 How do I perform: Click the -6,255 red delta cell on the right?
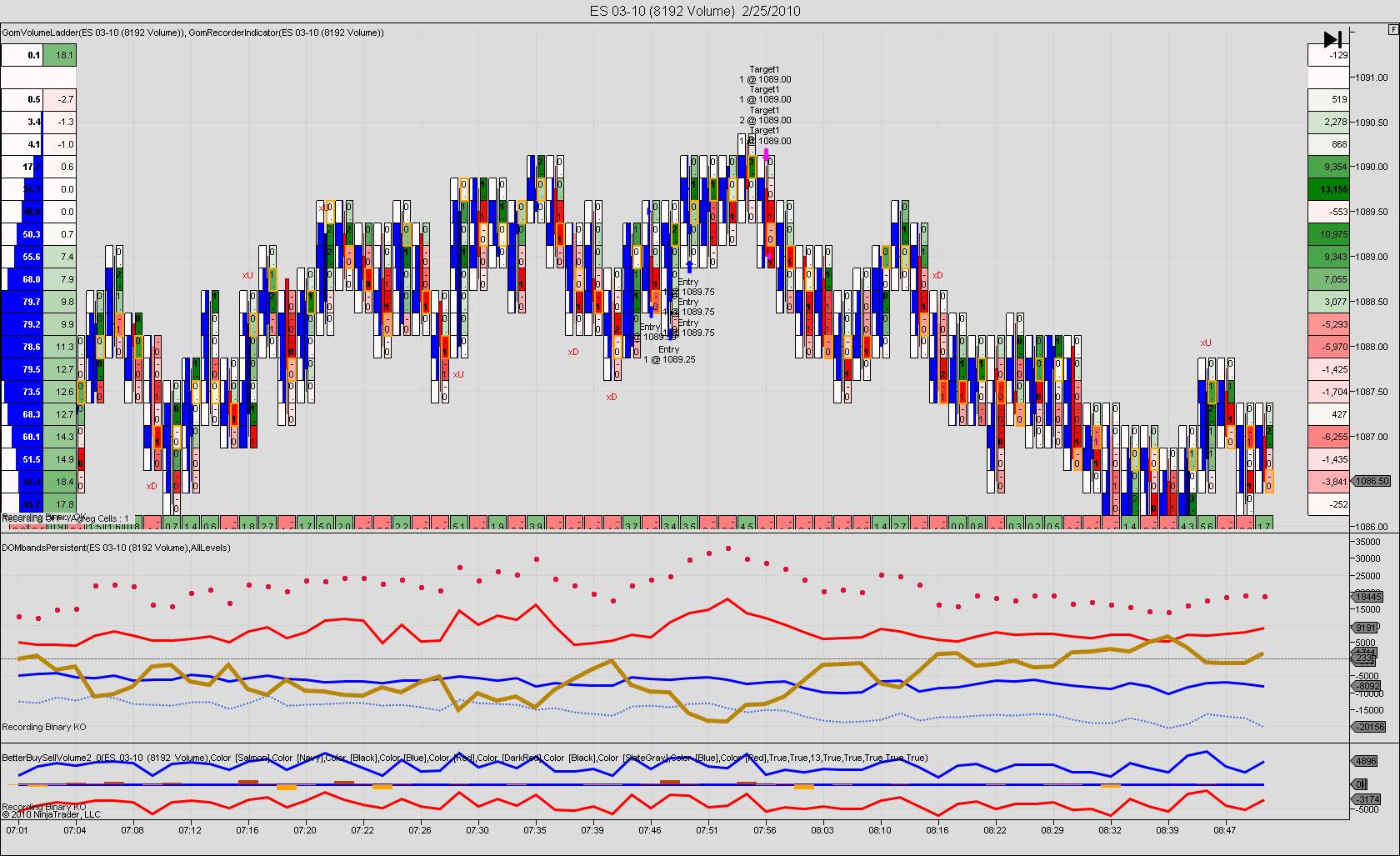1328,437
